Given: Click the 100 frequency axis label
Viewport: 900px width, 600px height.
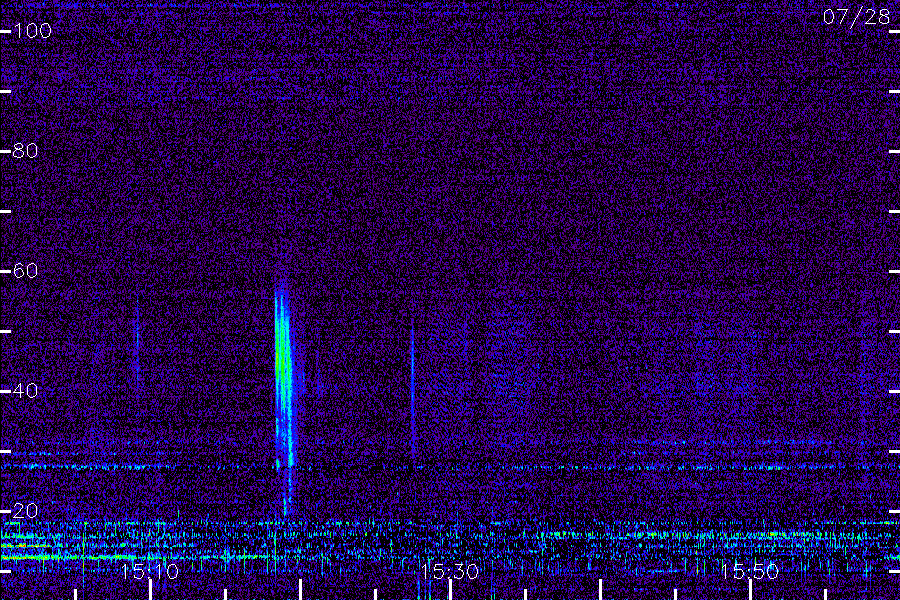Looking at the screenshot, I should (32, 30).
